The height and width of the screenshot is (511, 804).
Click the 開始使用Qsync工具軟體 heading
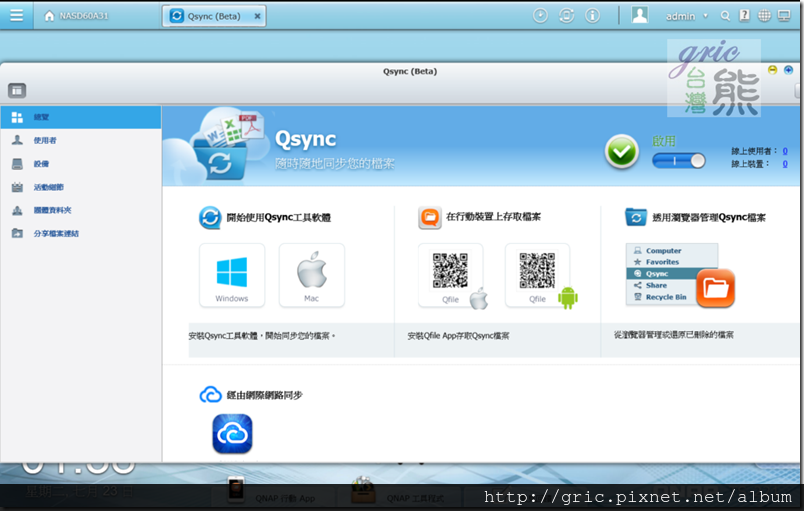pyautogui.click(x=278, y=217)
